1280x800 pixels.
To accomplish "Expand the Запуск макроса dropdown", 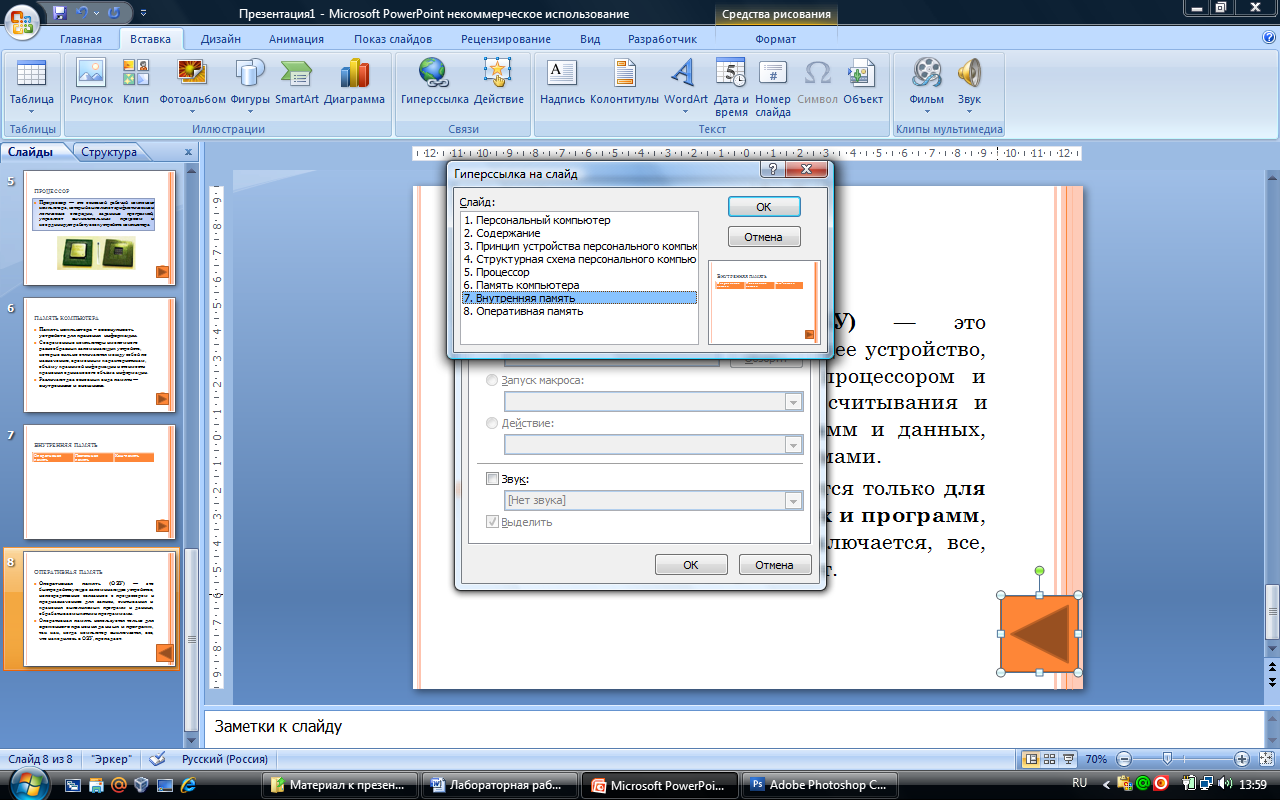I will (x=794, y=401).
